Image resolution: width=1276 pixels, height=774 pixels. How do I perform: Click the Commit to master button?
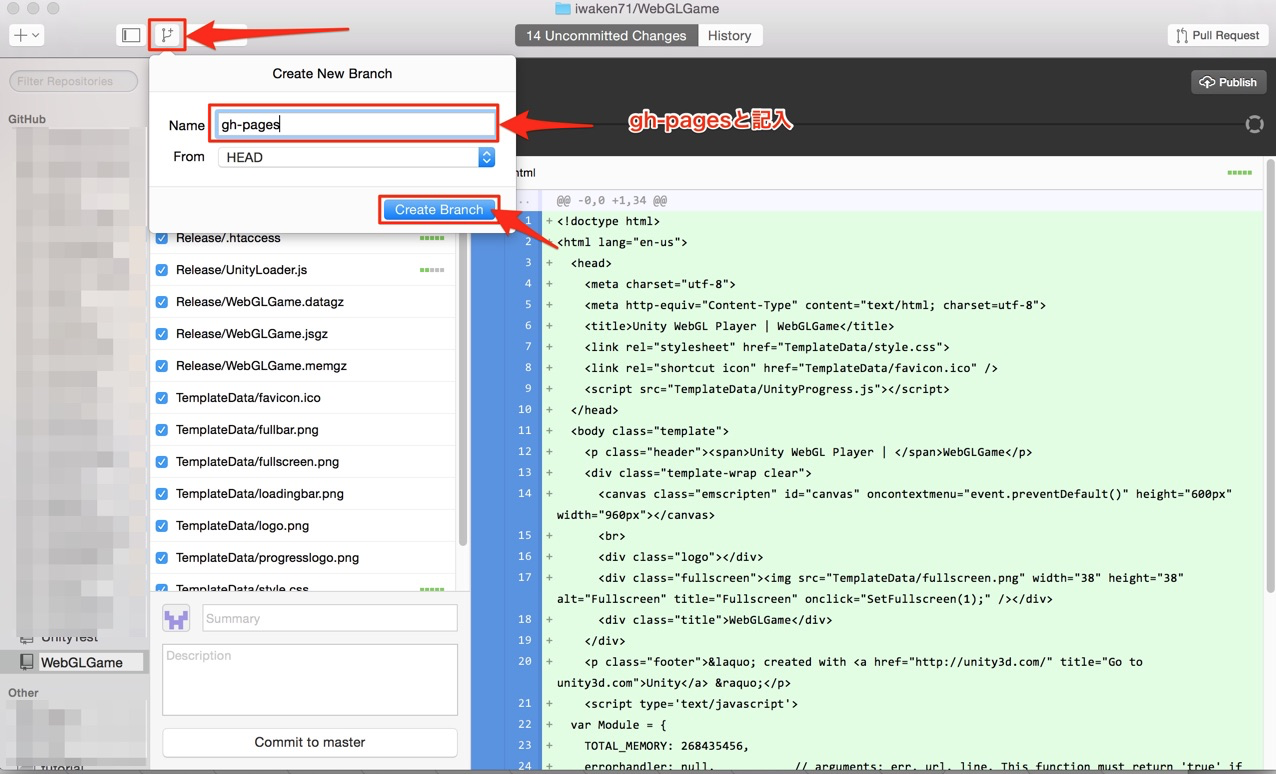(x=309, y=743)
